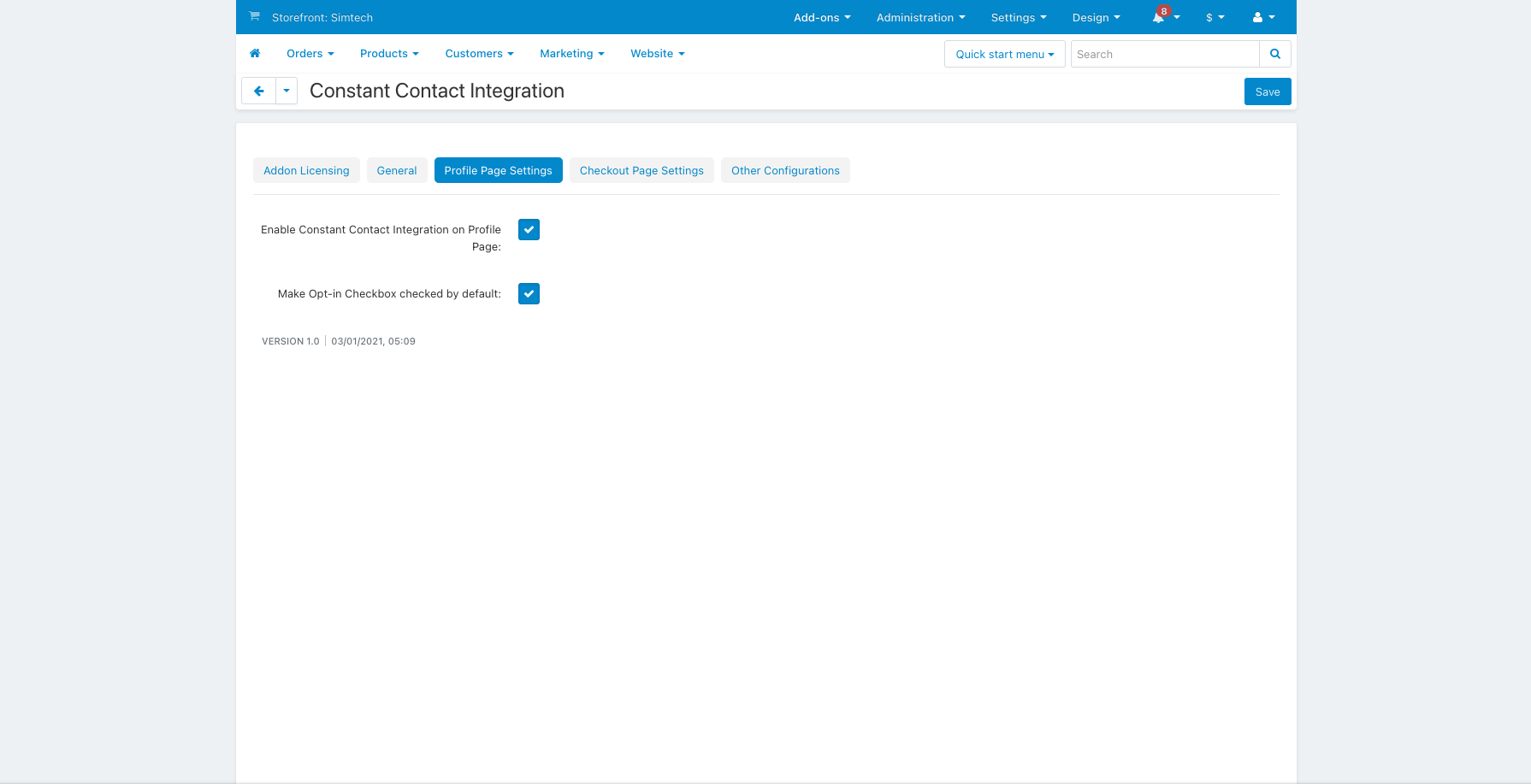The width and height of the screenshot is (1531, 784).
Task: Click the back arrow button
Action: click(258, 91)
